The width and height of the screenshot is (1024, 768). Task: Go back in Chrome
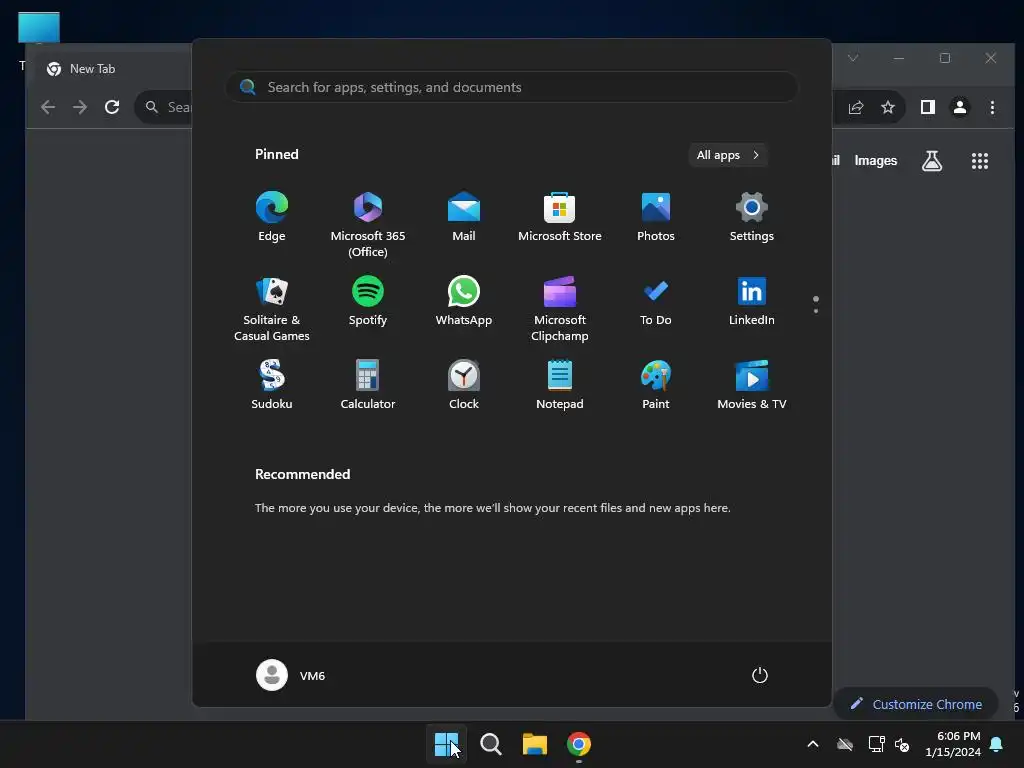(x=48, y=107)
